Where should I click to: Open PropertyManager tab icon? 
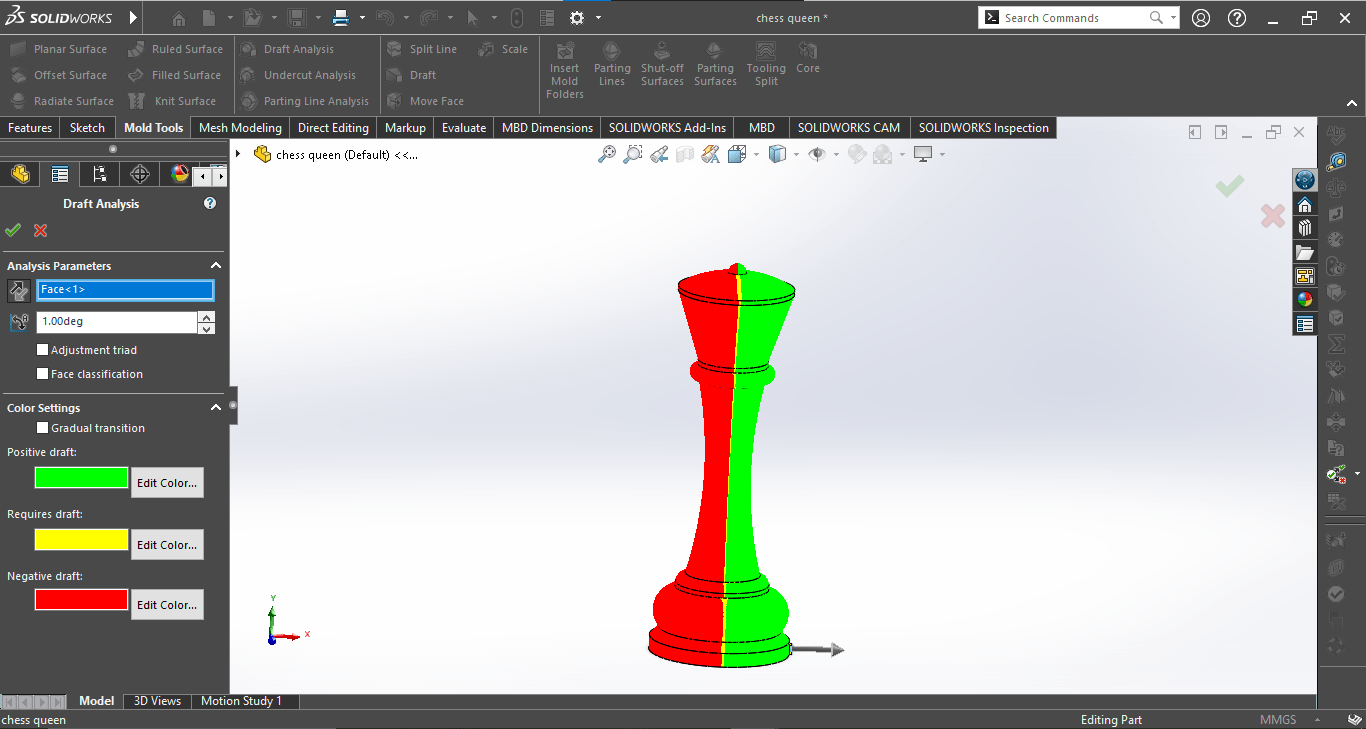[60, 174]
